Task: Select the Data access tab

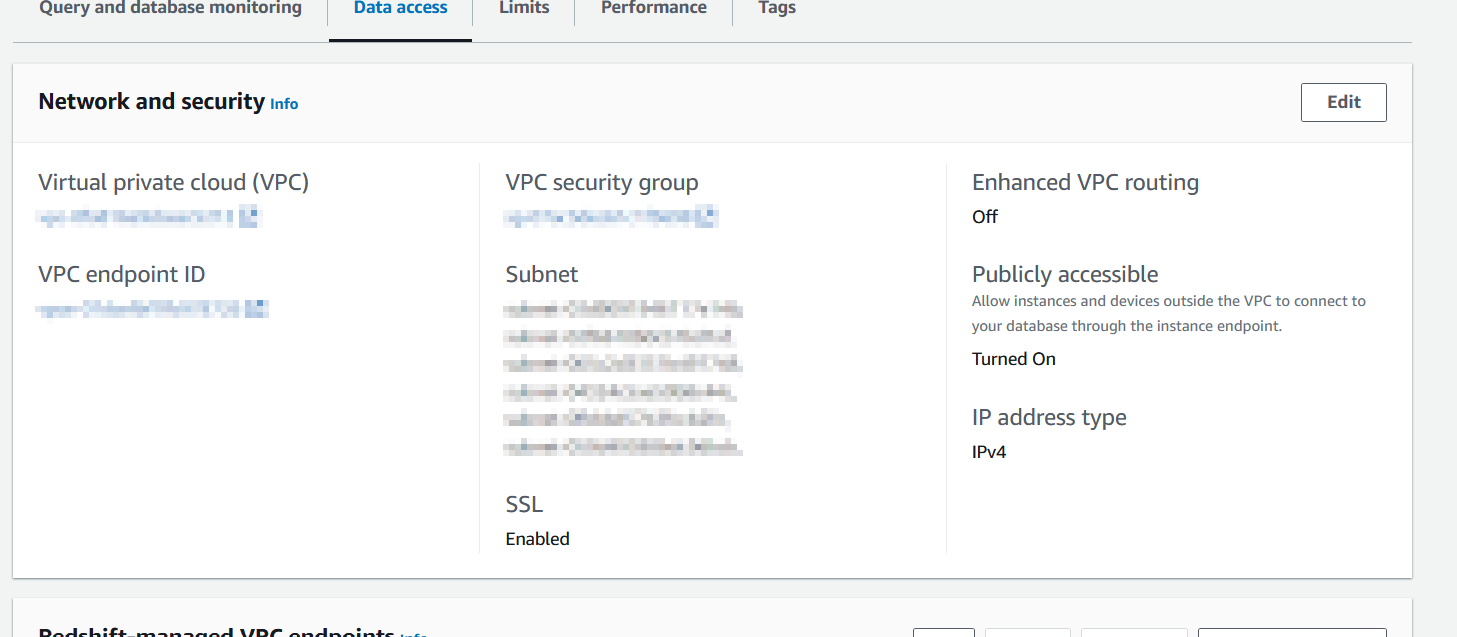Action: 400,9
